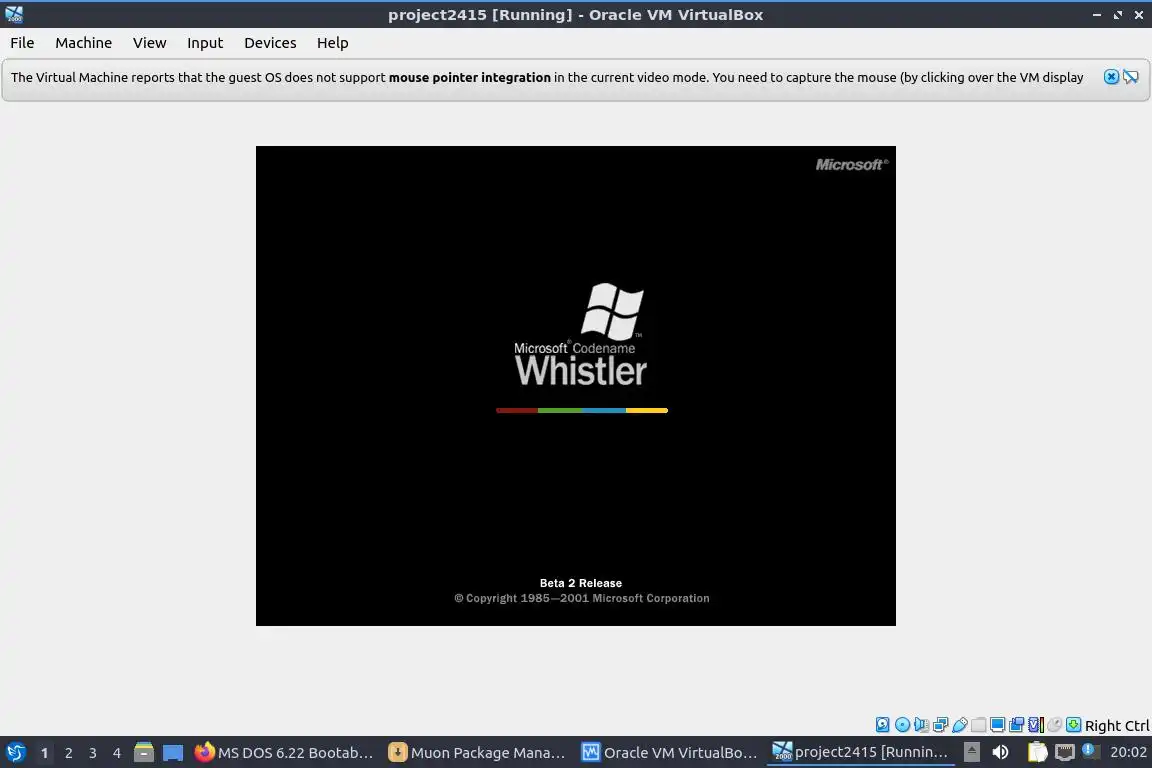The image size is (1152, 768).
Task: Click the shared folders status icon
Action: tap(979, 725)
